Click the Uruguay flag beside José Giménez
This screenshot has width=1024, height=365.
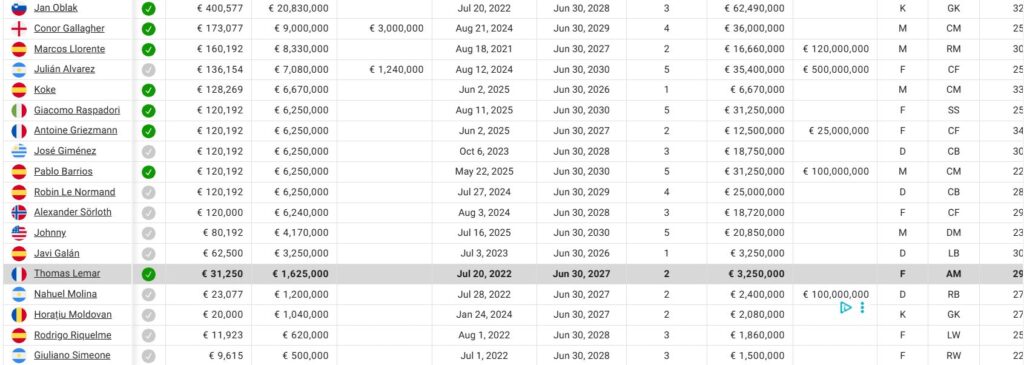tap(19, 151)
